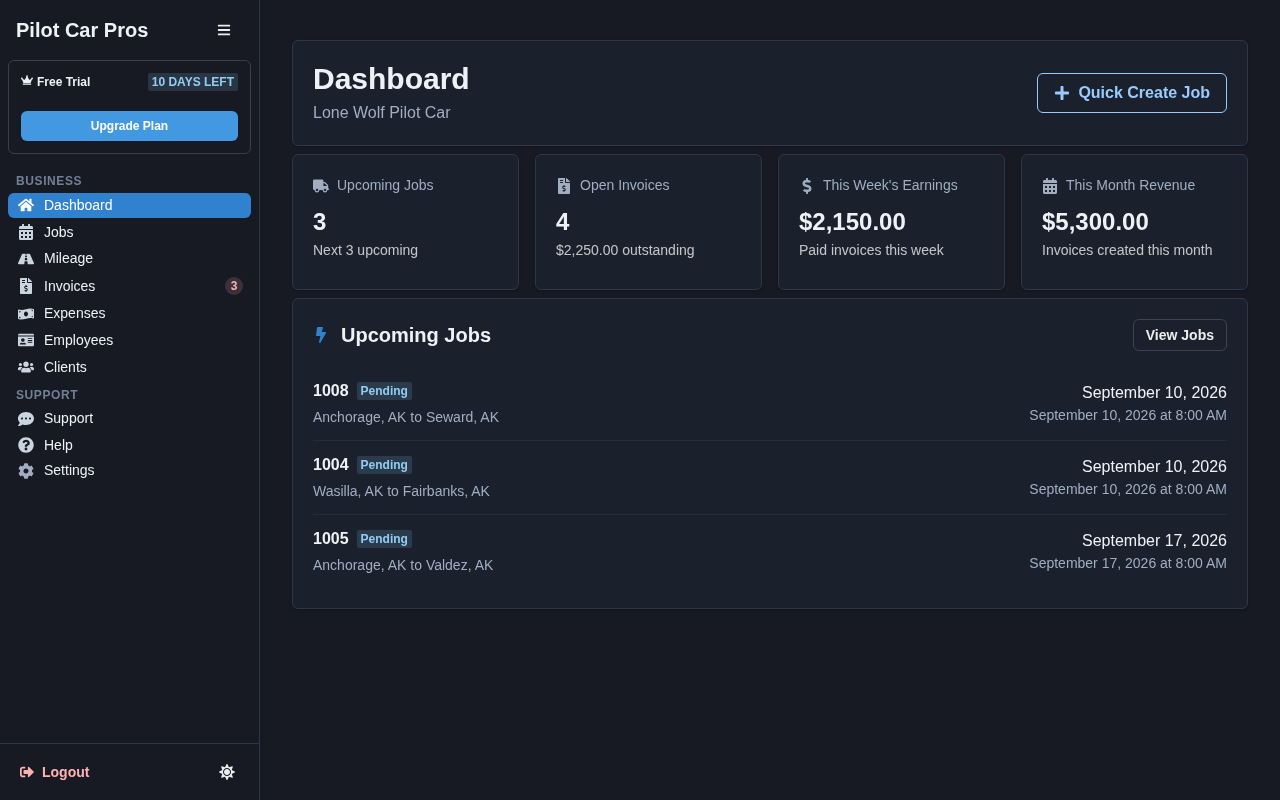The width and height of the screenshot is (1280, 800).
Task: Navigate to Invoices in the sidebar
Action: 129,286
